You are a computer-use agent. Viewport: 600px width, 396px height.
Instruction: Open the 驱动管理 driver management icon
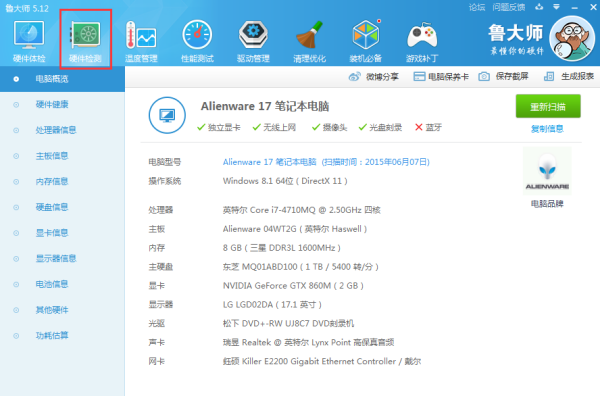(x=253, y=35)
